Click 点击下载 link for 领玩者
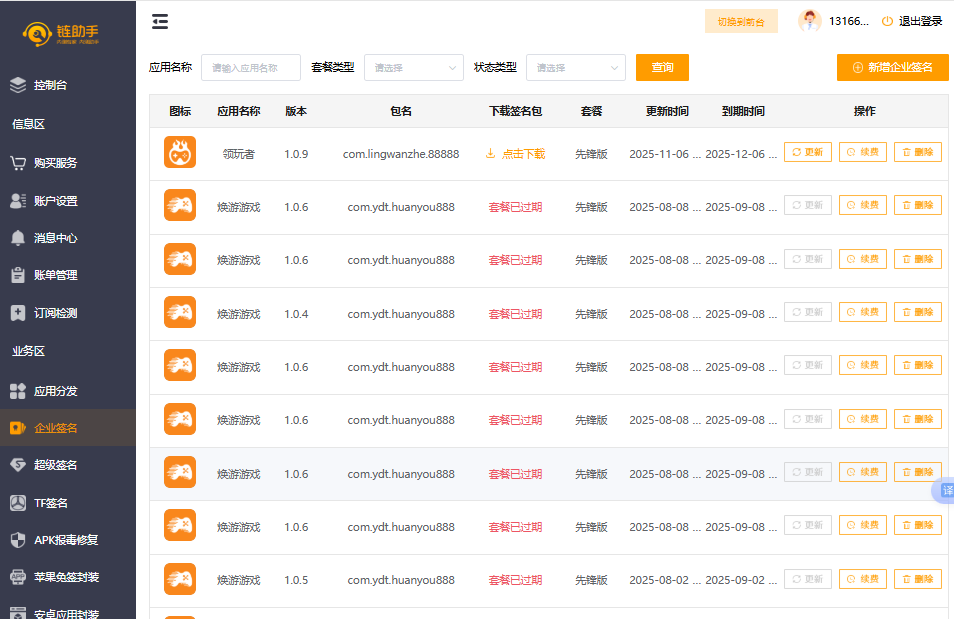The image size is (954, 619). pos(516,154)
